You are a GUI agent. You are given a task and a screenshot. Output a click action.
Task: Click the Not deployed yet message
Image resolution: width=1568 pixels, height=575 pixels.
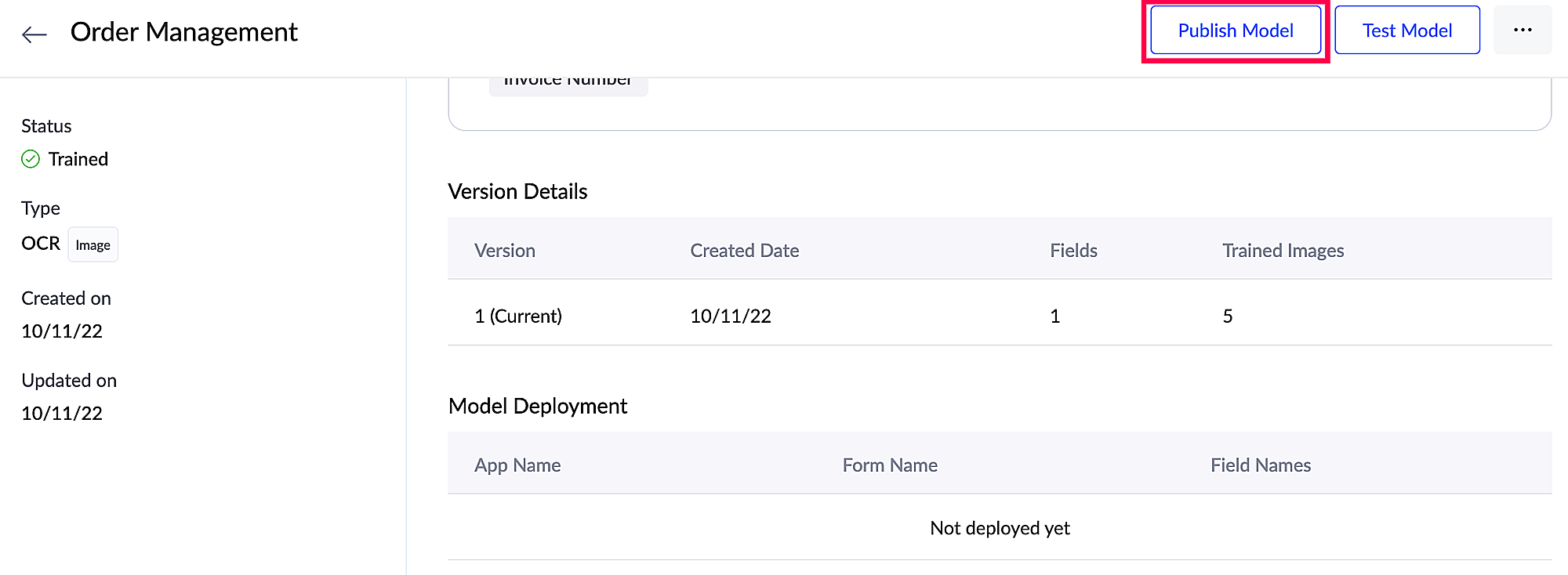(1000, 528)
